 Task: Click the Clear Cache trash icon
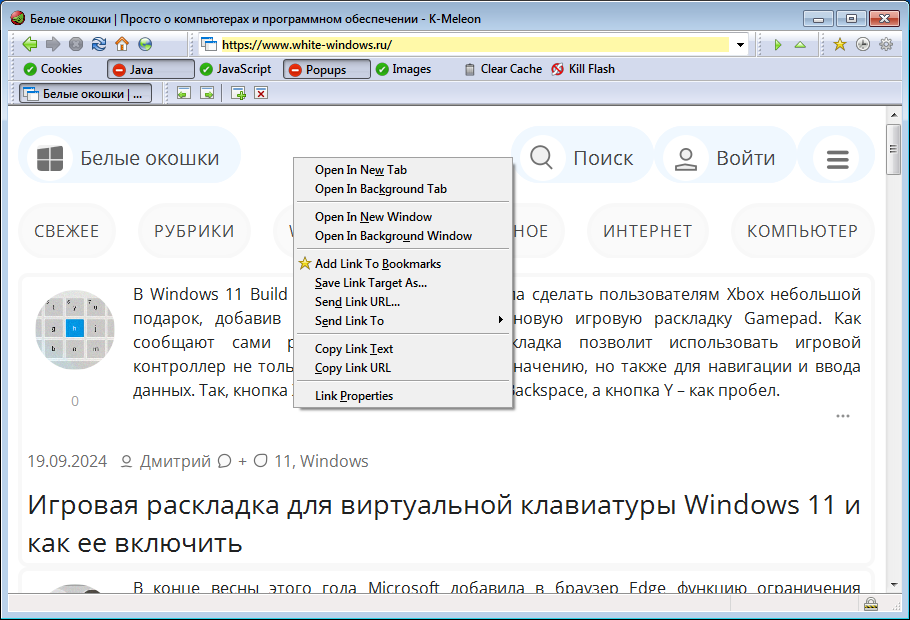(470, 69)
